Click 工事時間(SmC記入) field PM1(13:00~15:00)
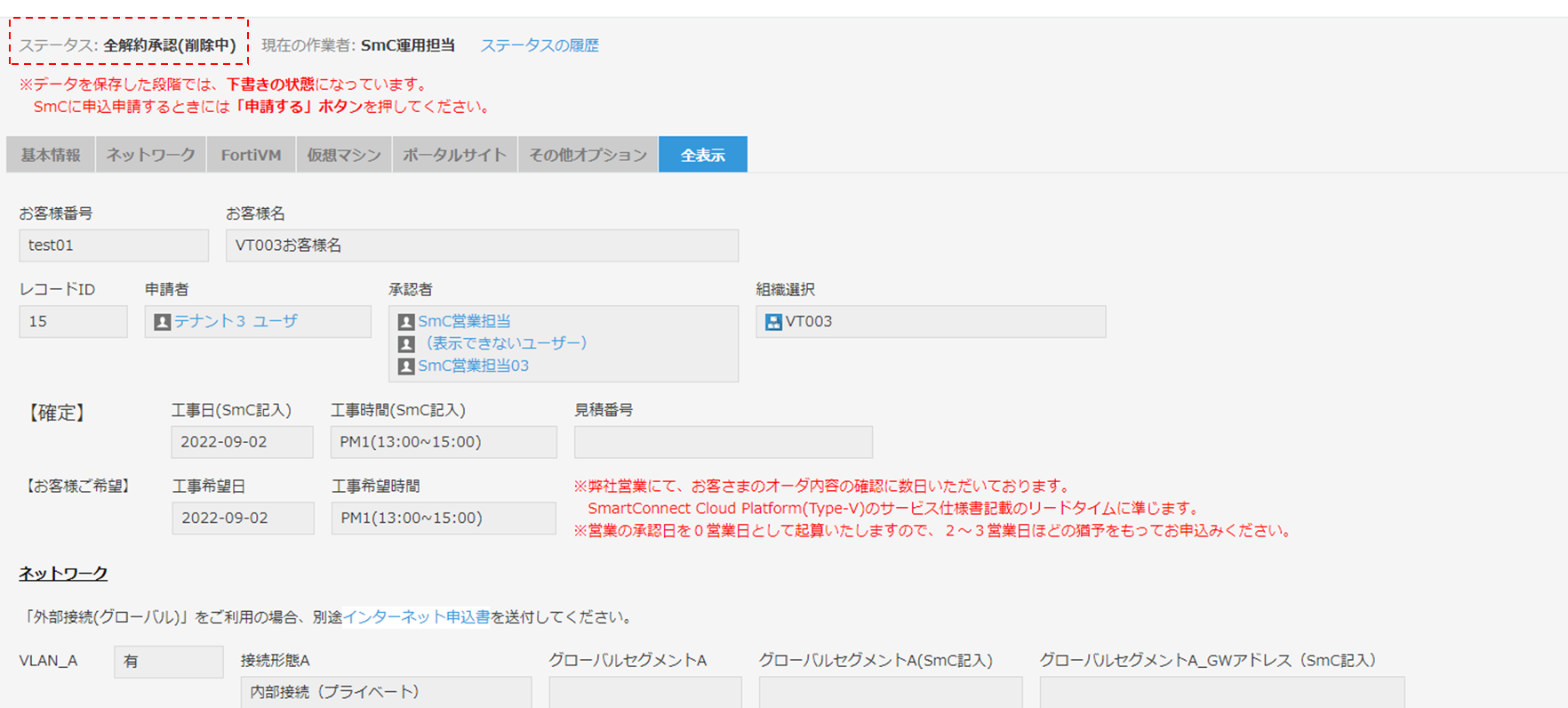Screen dimensions: 1568x708 click(x=444, y=442)
